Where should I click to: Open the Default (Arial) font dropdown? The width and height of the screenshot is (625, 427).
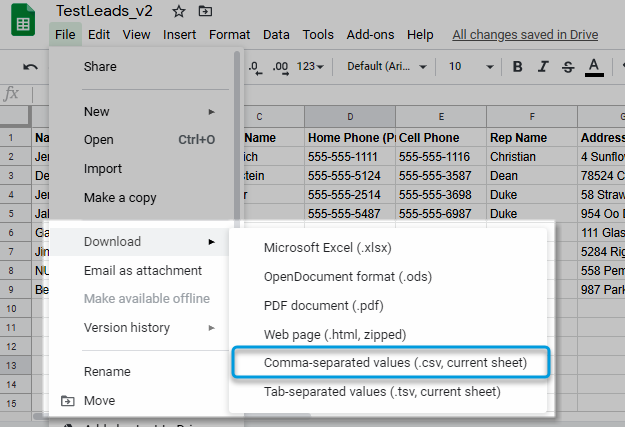point(387,66)
